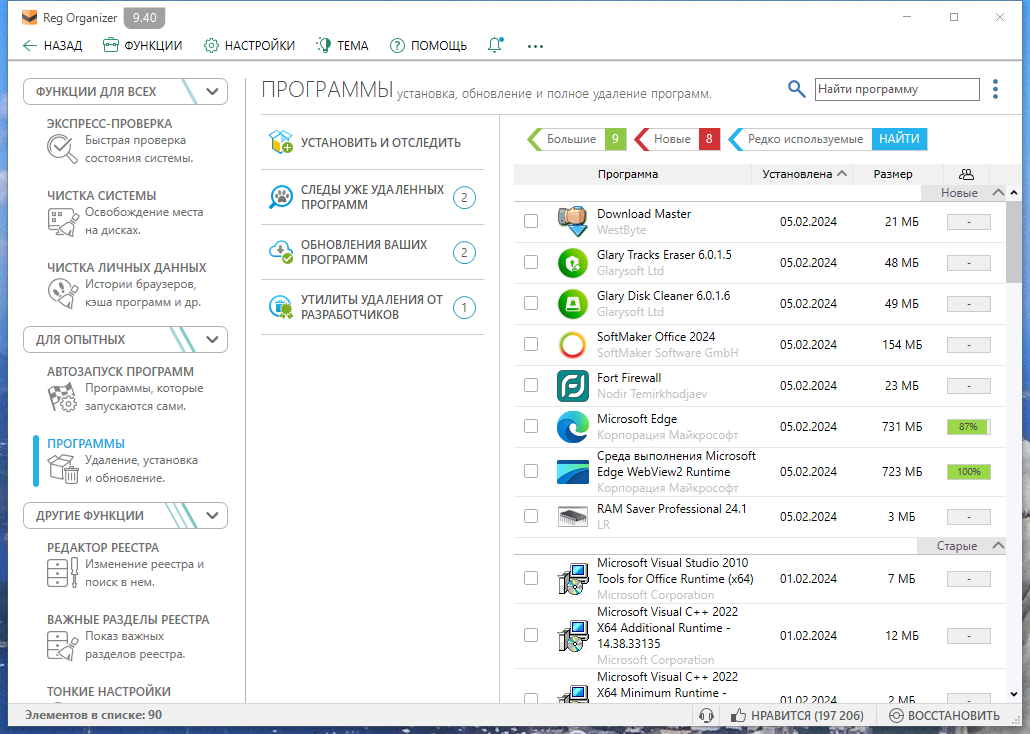Collapse the ФУНКЦИИ ДЛЯ ВСЕХ section
The image size is (1030, 734).
point(212,91)
